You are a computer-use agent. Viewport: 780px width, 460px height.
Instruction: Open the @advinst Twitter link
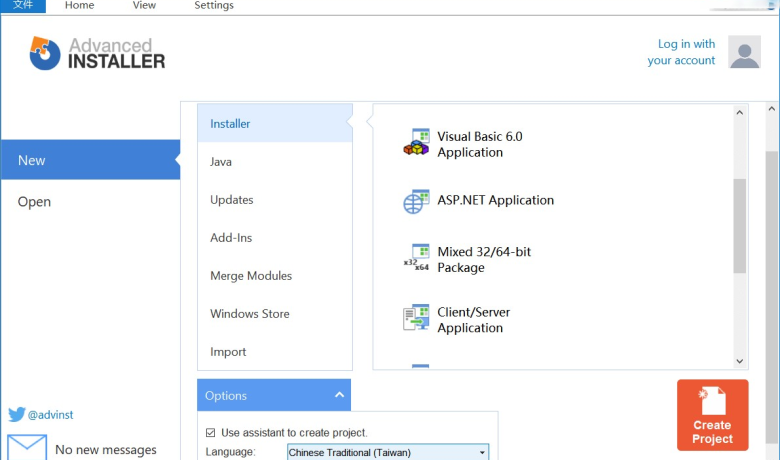point(50,414)
